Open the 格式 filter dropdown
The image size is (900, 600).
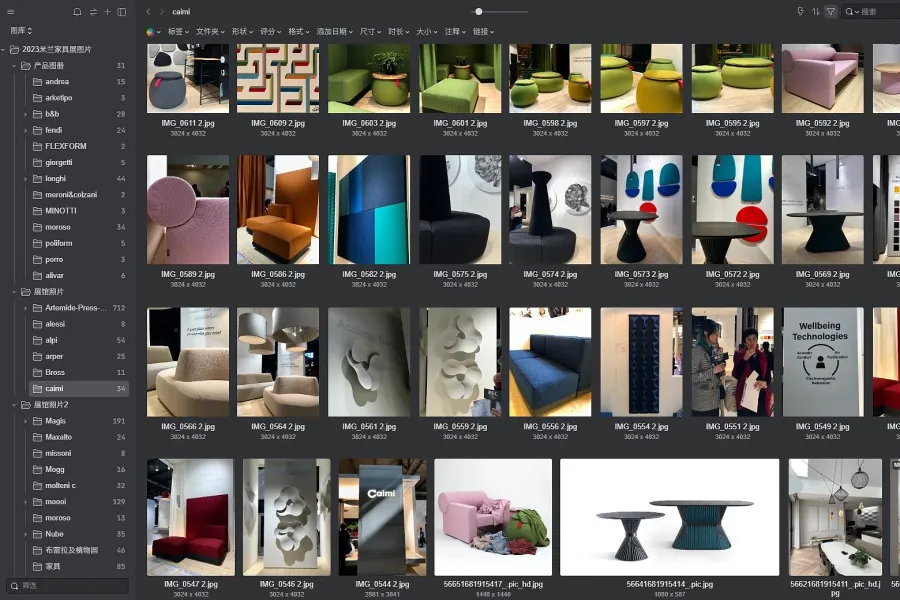[x=298, y=32]
